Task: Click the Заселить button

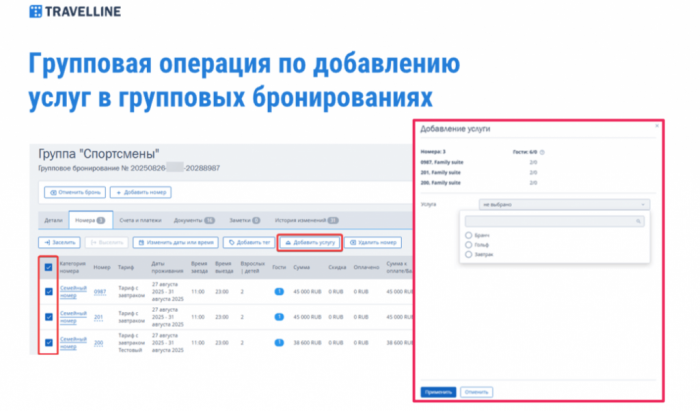Action: pos(59,243)
